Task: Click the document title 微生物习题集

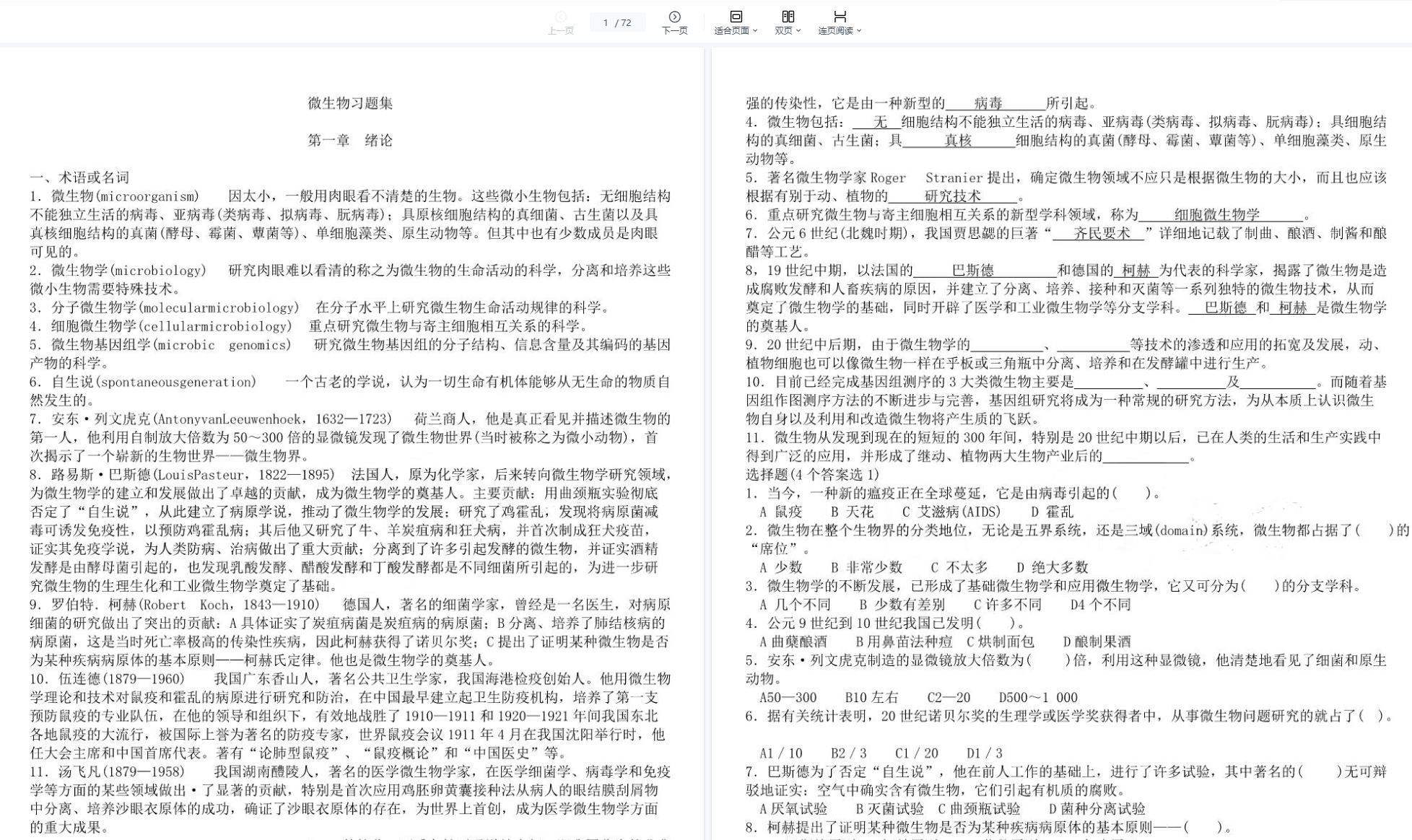Action: pyautogui.click(x=350, y=103)
